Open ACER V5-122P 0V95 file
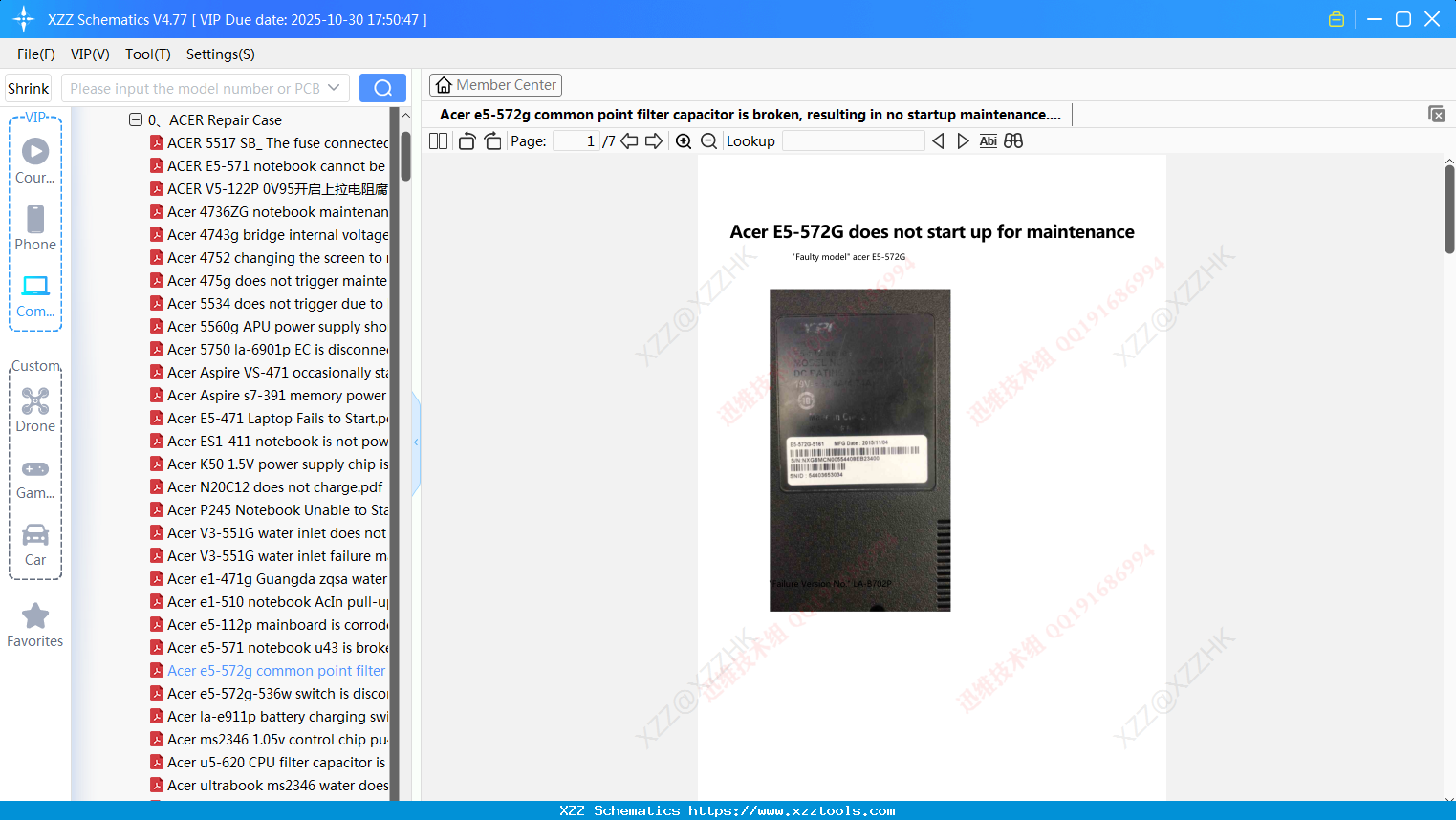This screenshot has height=820, width=1456. coord(269,189)
